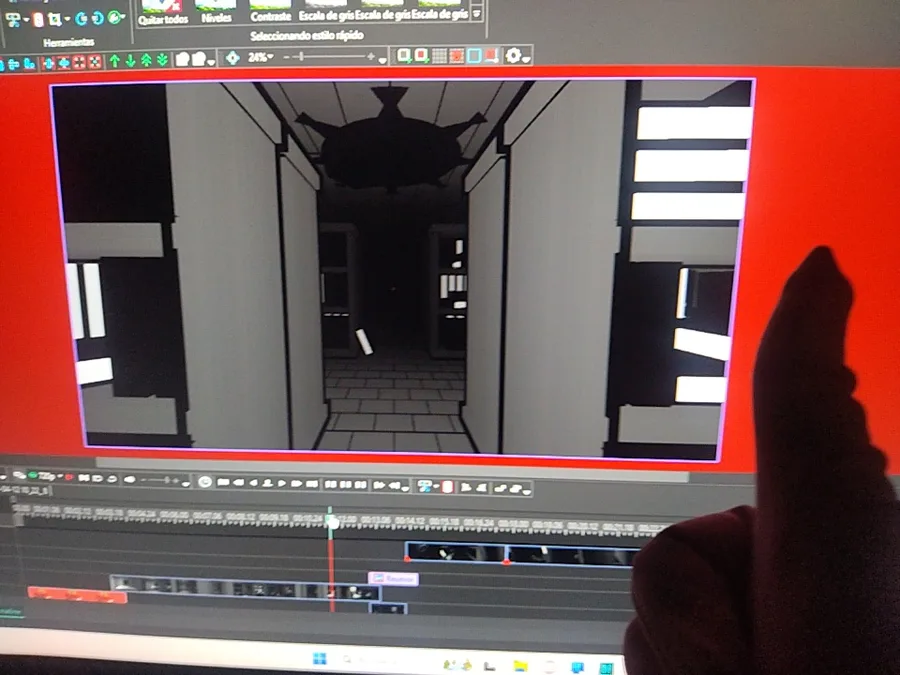Rotate object counterclockwise with Herramientas icon
This screenshot has height=675, width=900.
click(x=82, y=19)
